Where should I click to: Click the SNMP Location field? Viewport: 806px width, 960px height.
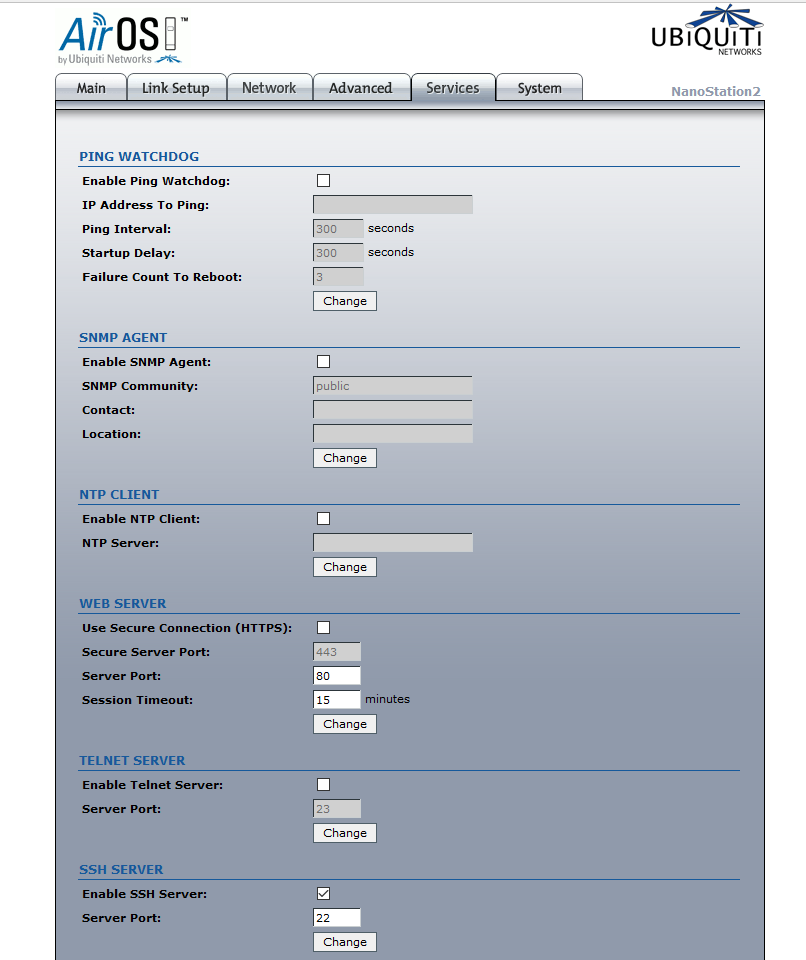(x=393, y=433)
